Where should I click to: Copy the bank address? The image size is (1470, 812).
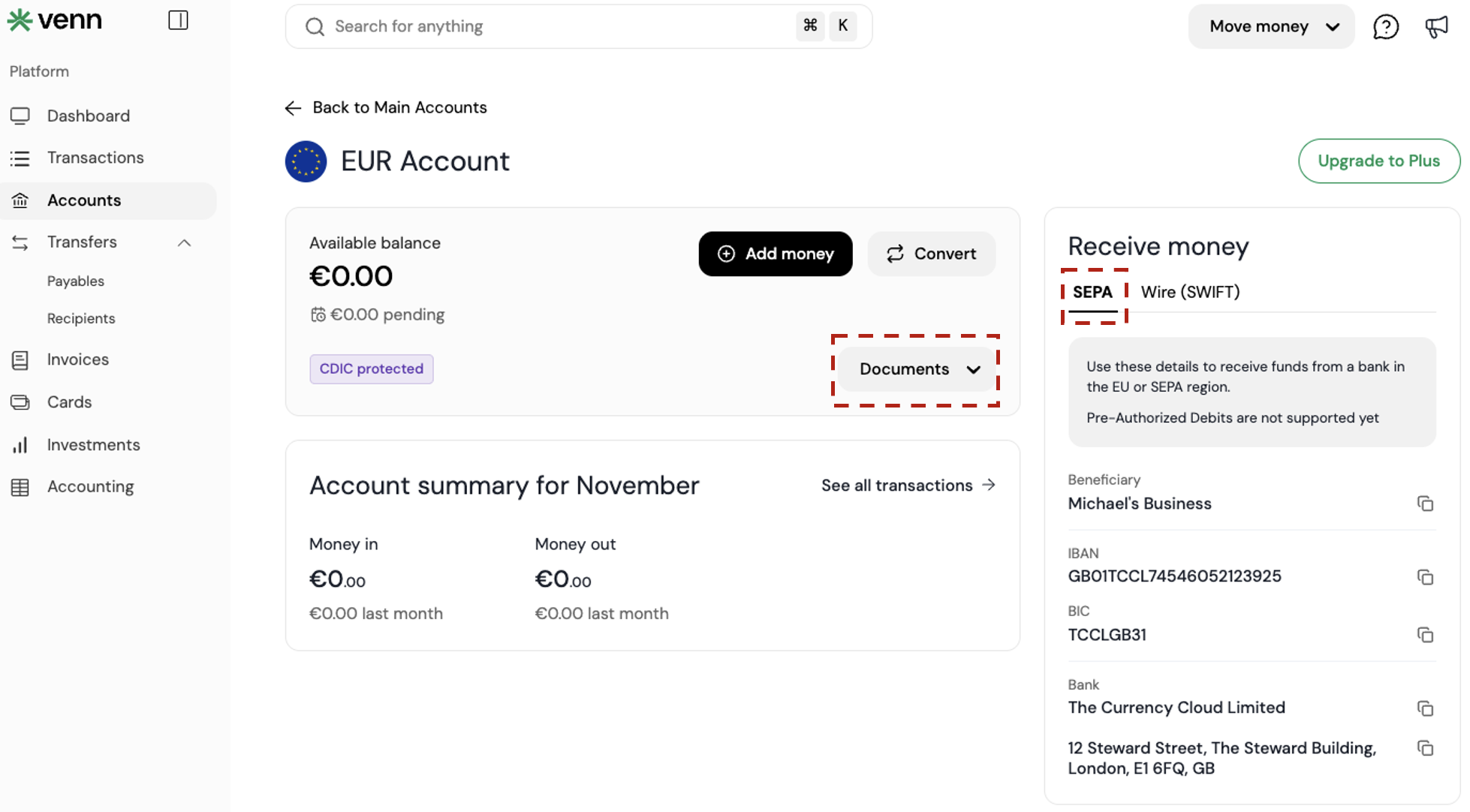(x=1425, y=748)
